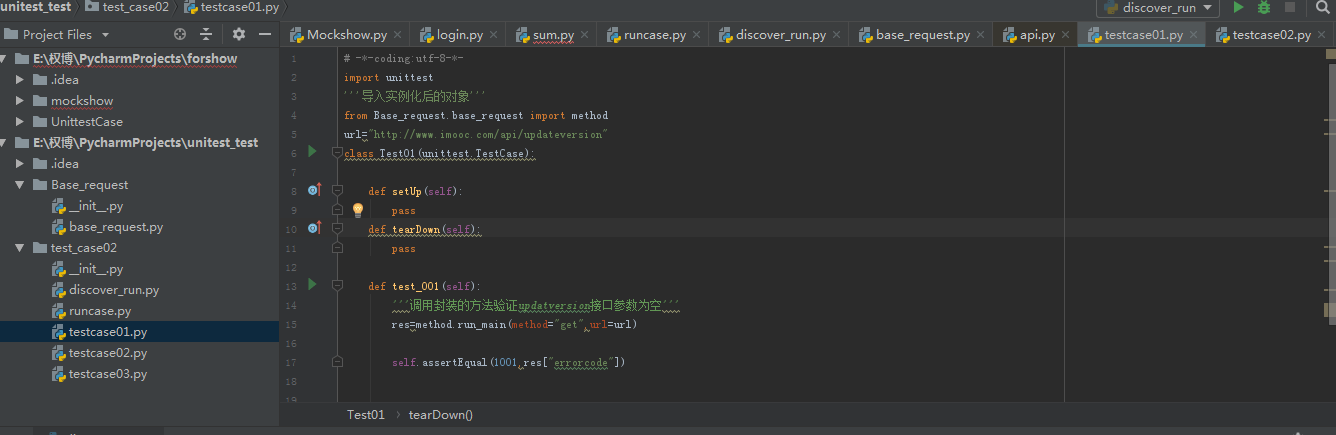
Task: Expand the UnittestCase folder arrow
Action: [x=20, y=122]
